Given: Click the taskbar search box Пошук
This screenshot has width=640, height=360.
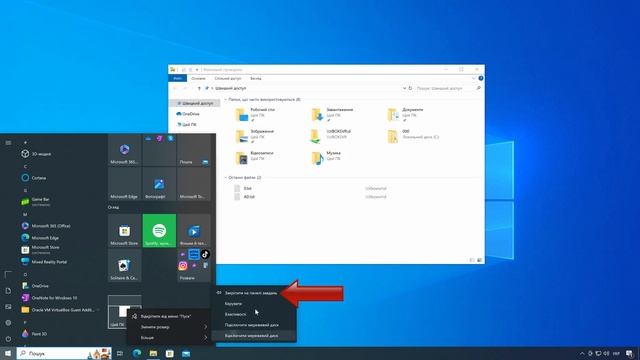Looking at the screenshot, I should tap(64, 353).
